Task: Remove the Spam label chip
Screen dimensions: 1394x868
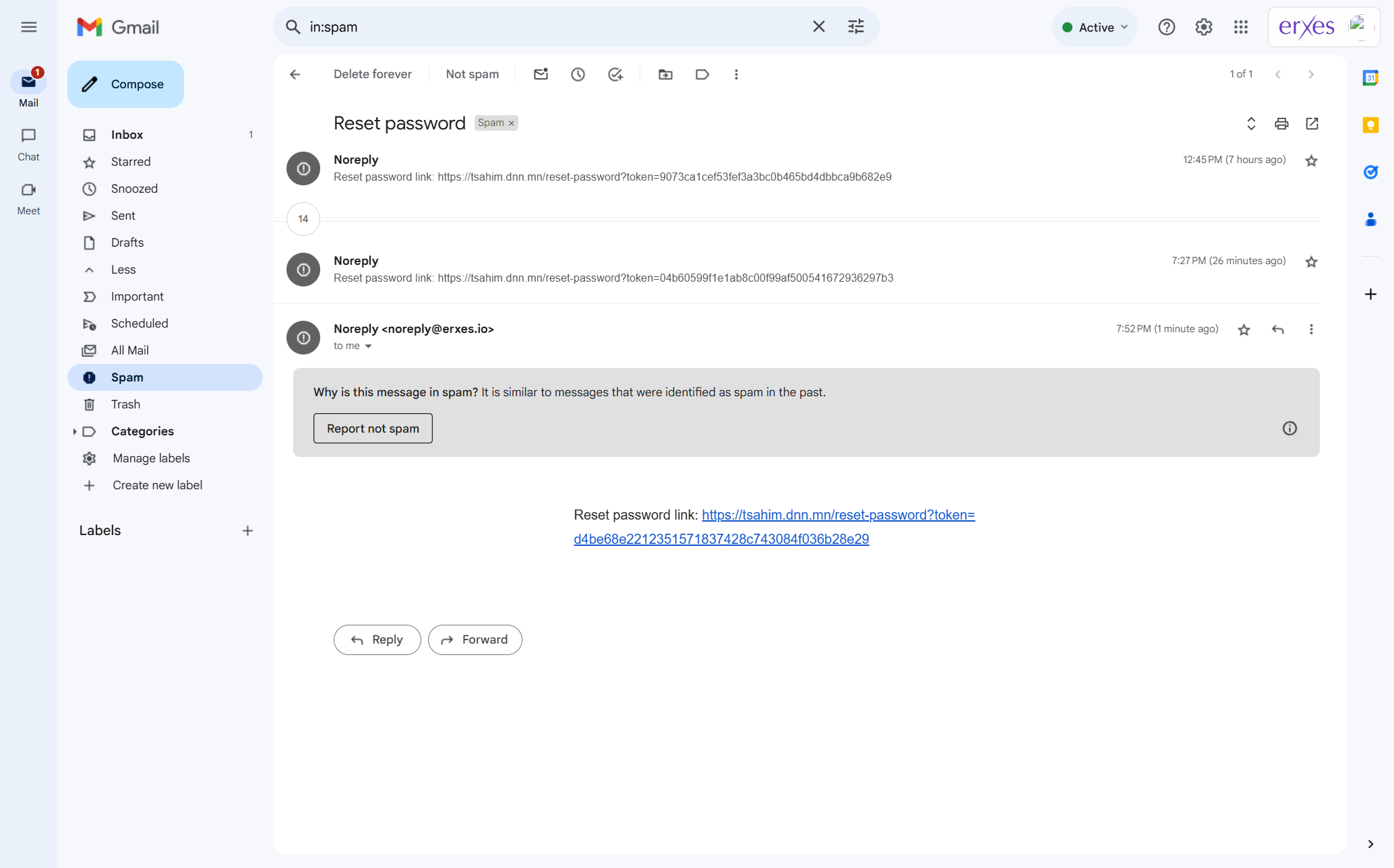Action: (512, 123)
